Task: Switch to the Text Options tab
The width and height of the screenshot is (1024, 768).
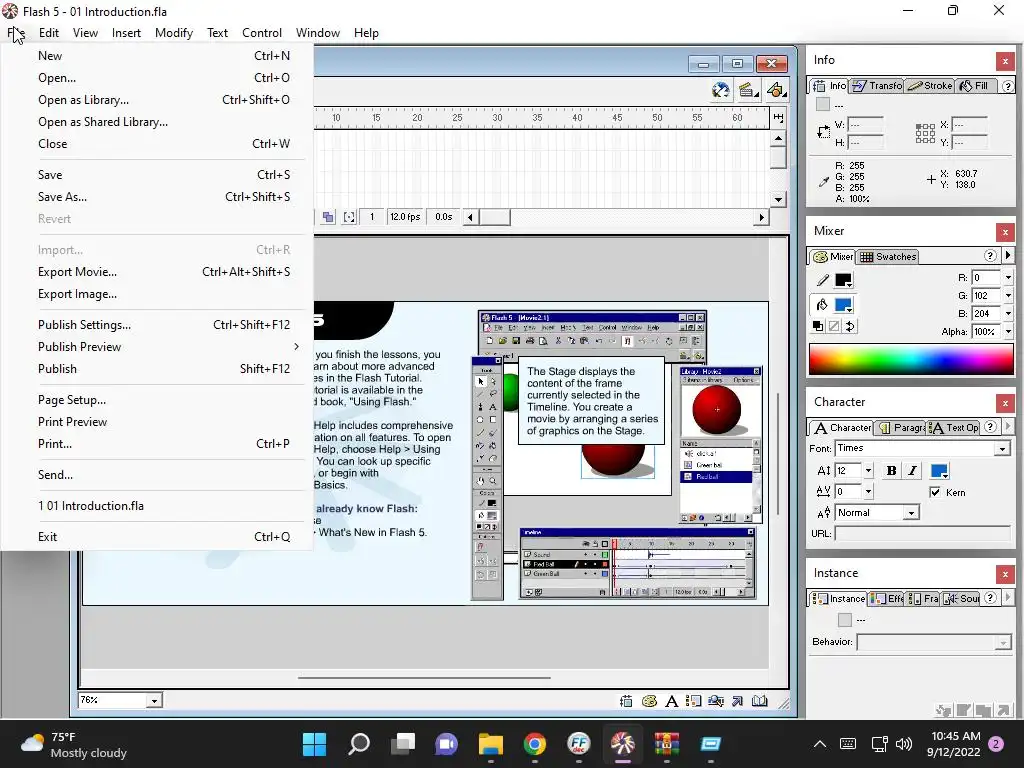Action: coord(954,428)
